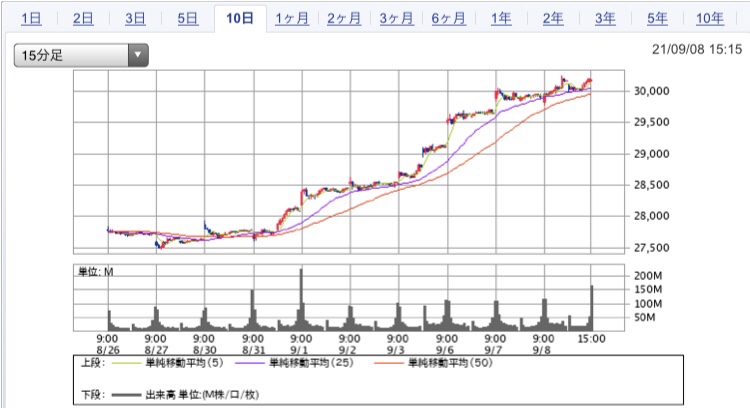Click the 27,500 price axis label

[x=651, y=248]
